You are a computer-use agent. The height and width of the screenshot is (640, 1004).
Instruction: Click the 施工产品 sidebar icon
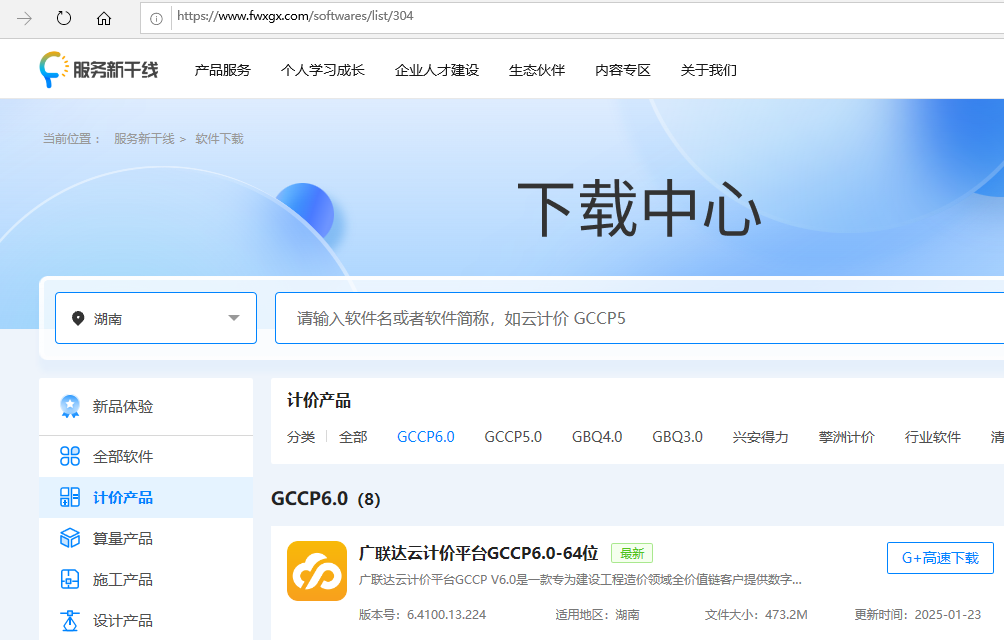[70, 579]
